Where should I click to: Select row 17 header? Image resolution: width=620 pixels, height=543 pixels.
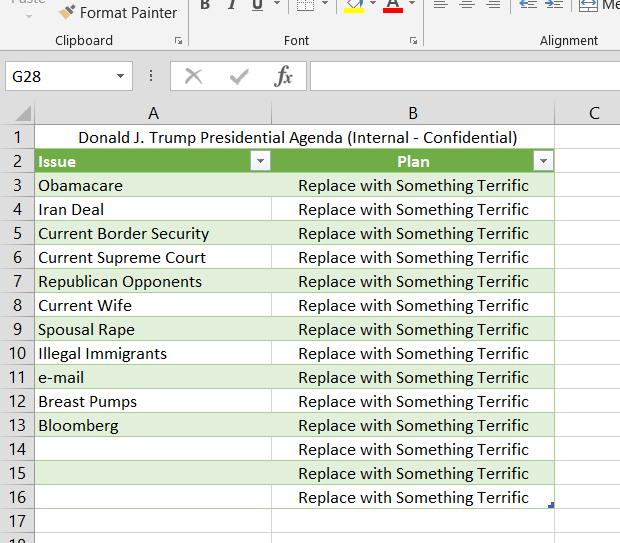coord(17,521)
